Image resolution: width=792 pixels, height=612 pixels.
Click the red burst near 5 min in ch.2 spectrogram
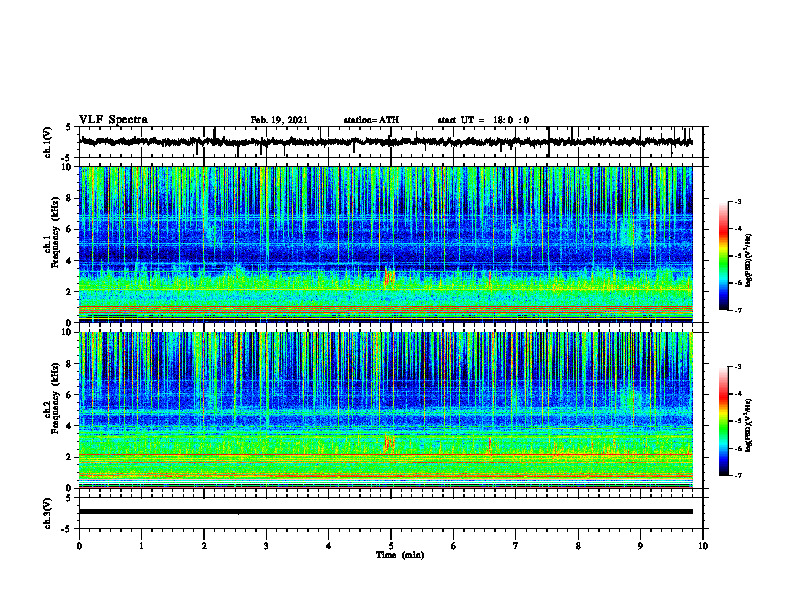[389, 443]
